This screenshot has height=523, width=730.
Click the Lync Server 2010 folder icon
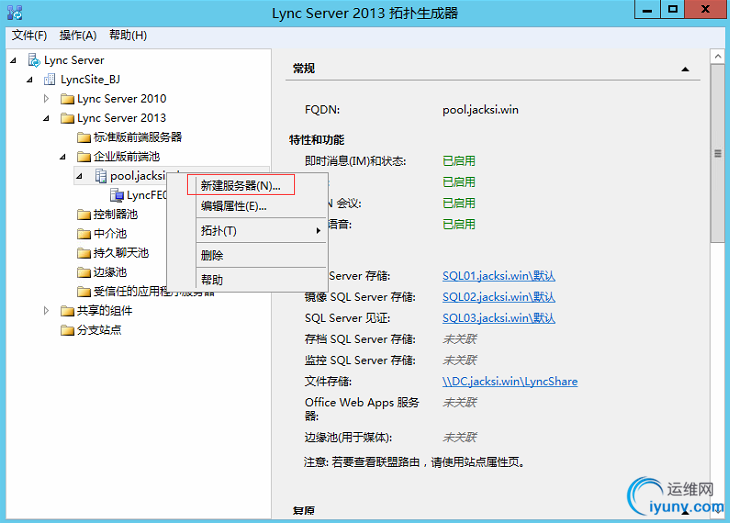click(x=68, y=99)
